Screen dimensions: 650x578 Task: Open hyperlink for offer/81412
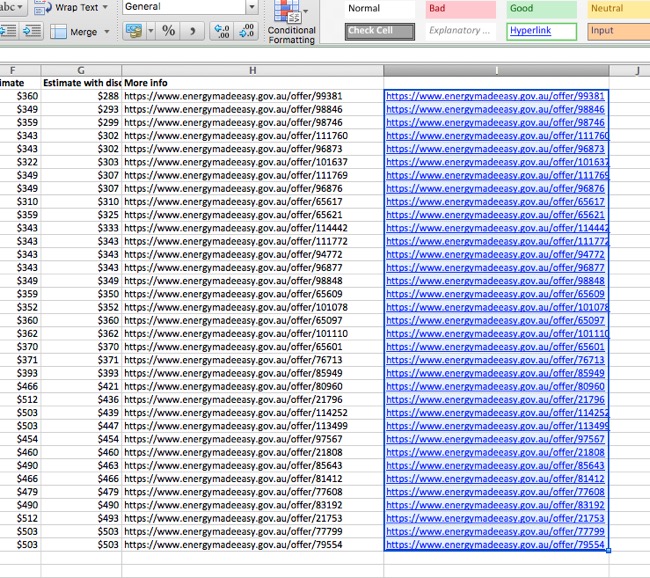tap(495, 479)
